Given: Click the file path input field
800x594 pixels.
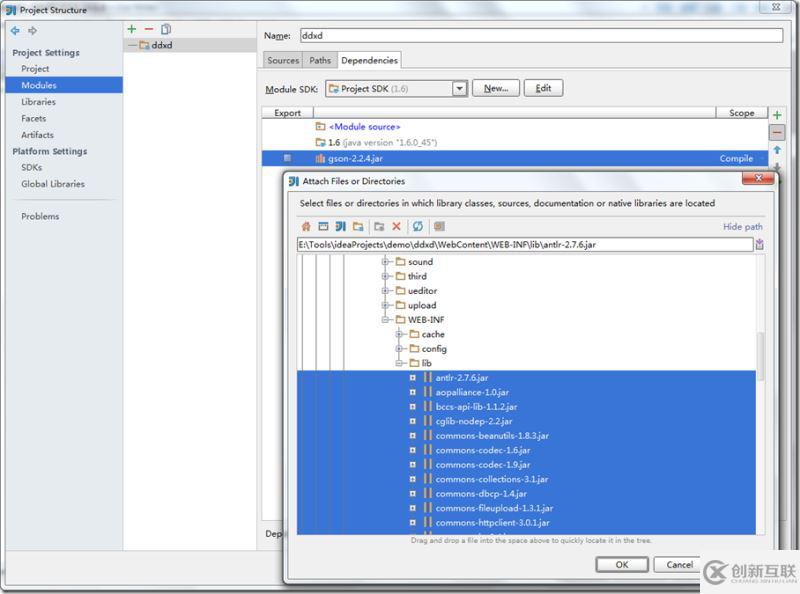Looking at the screenshot, I should point(525,244).
